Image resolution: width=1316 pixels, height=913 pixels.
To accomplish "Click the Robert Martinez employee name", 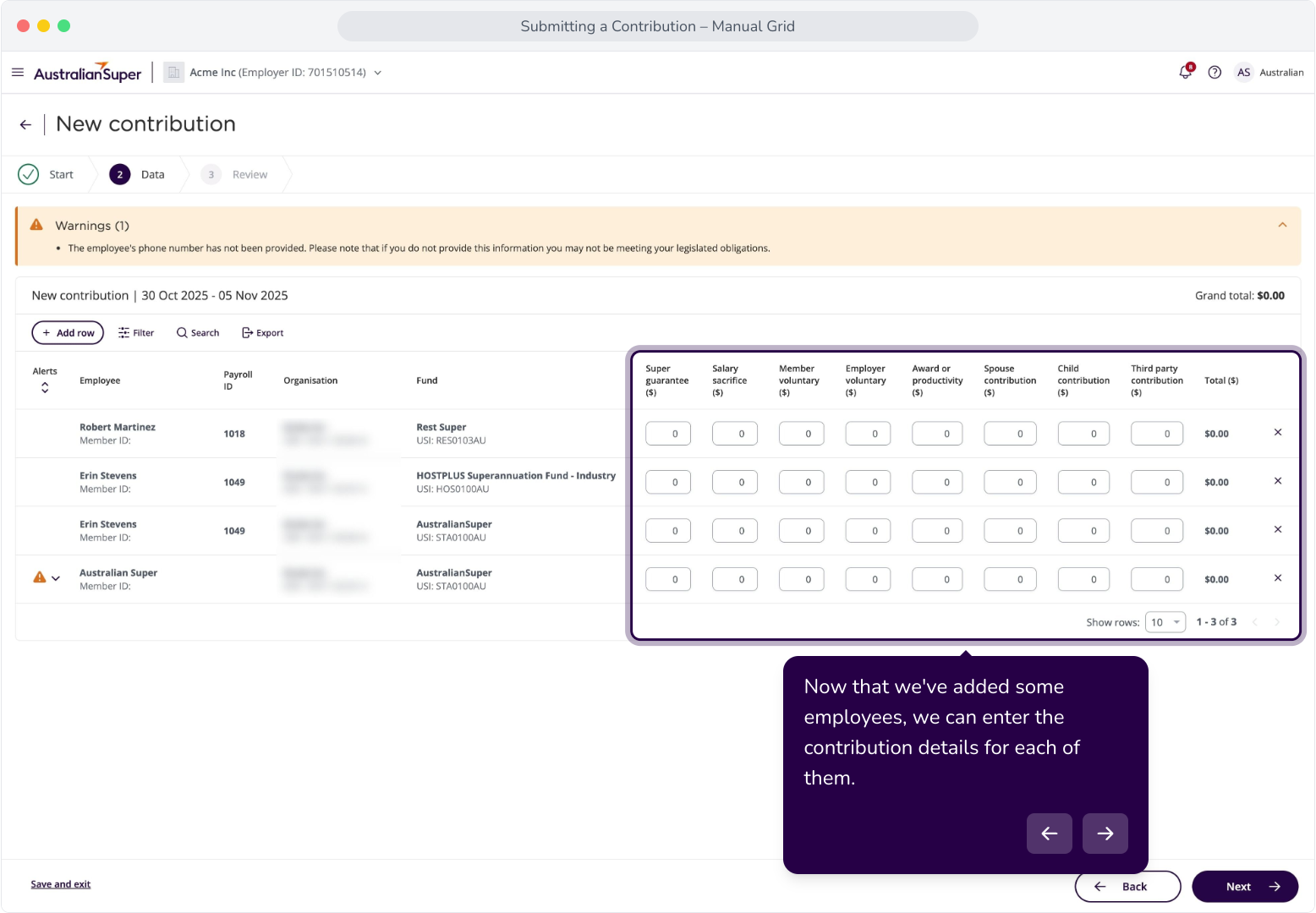I will [118, 427].
